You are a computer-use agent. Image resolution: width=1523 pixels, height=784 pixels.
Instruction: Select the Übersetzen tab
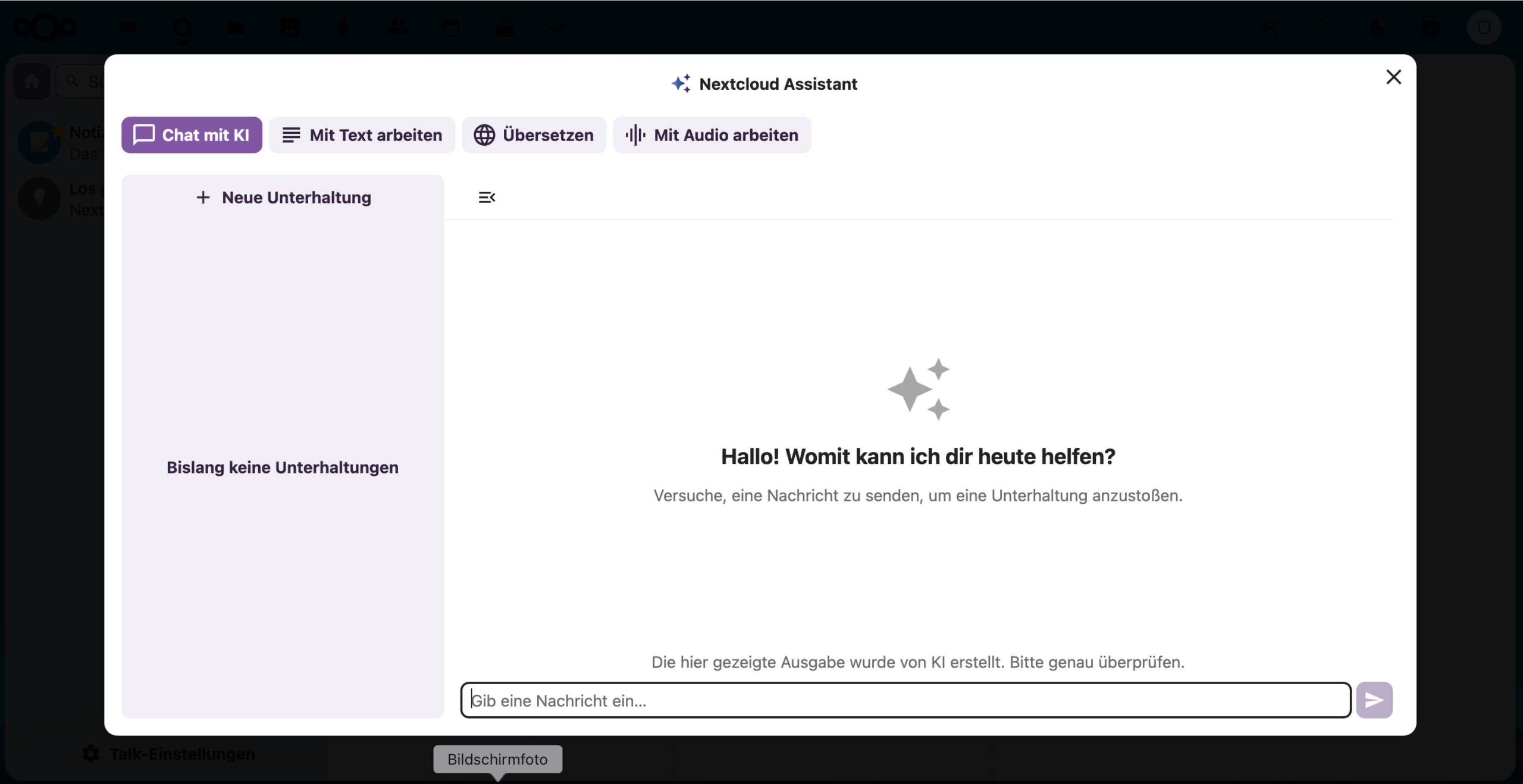point(534,135)
